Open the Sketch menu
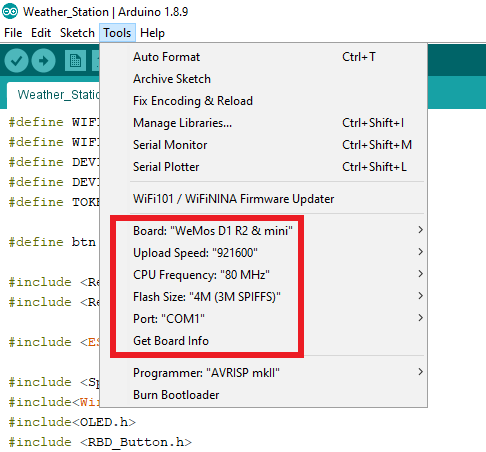Image resolution: width=486 pixels, height=452 pixels. pos(77,33)
